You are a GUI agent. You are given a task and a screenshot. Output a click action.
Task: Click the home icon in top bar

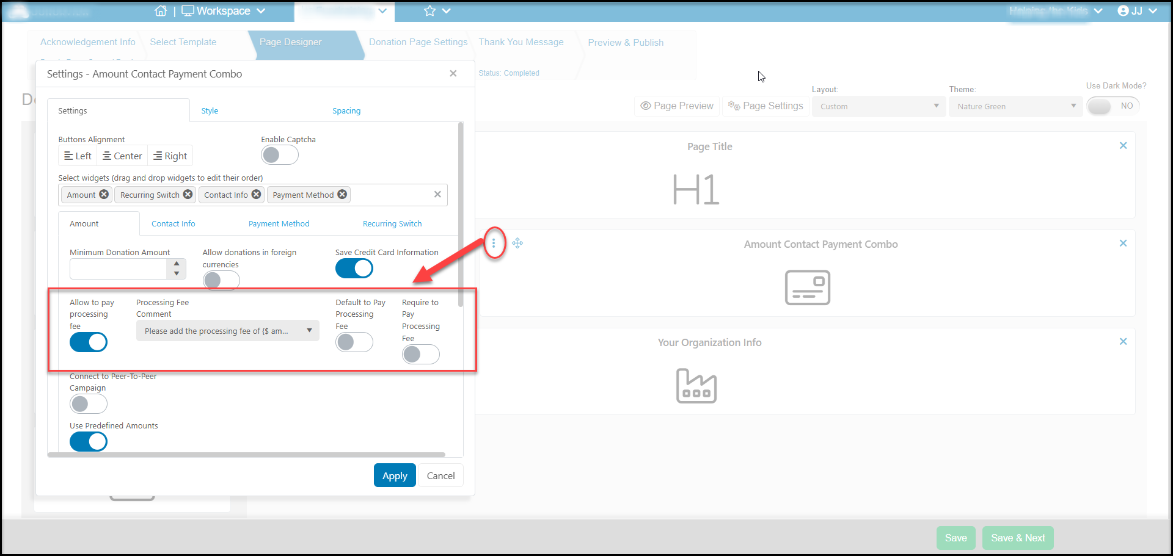click(160, 10)
